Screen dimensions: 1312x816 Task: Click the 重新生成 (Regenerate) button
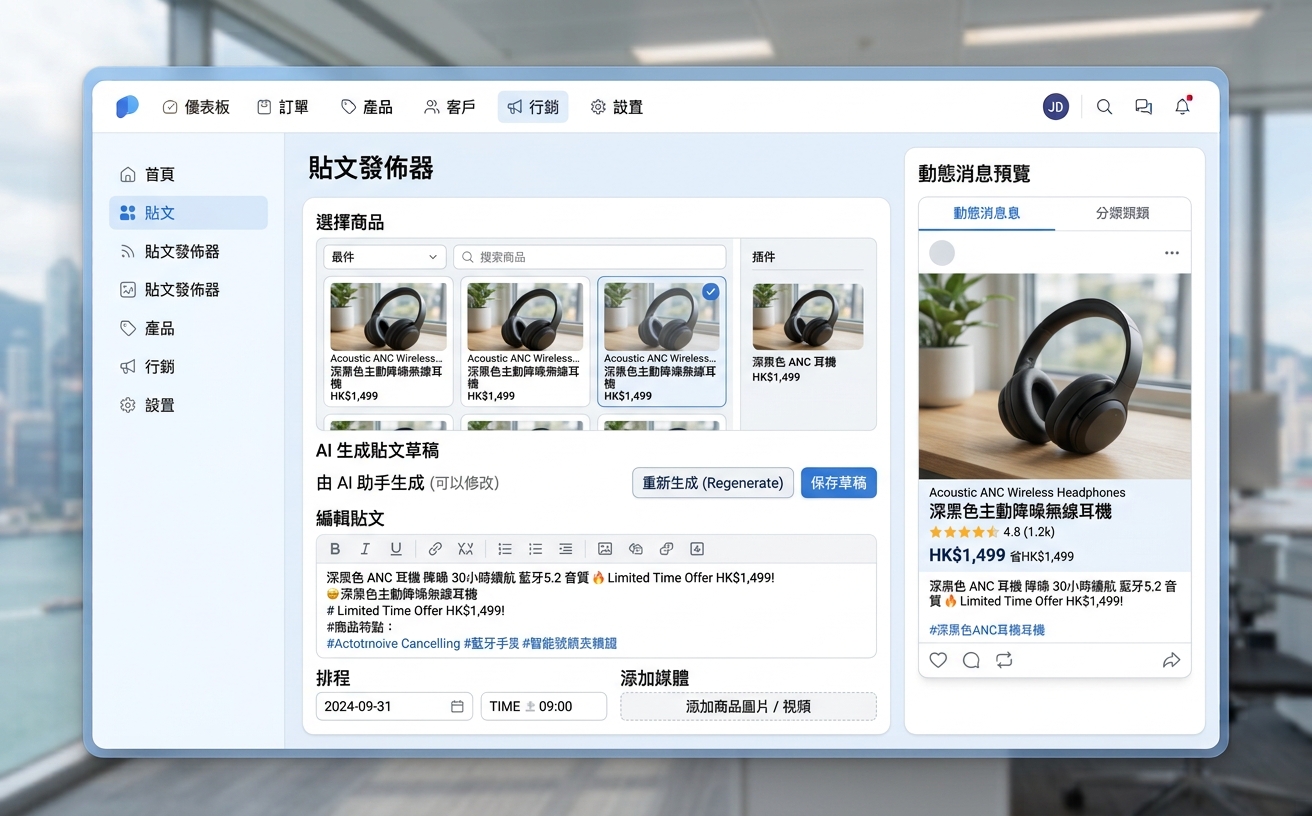713,483
